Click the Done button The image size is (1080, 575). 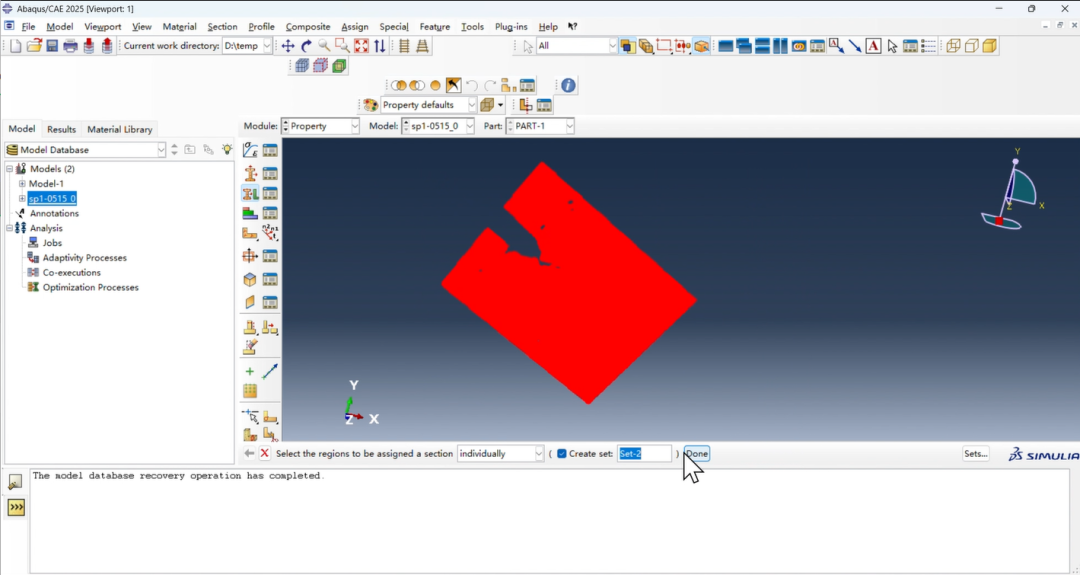click(x=696, y=454)
